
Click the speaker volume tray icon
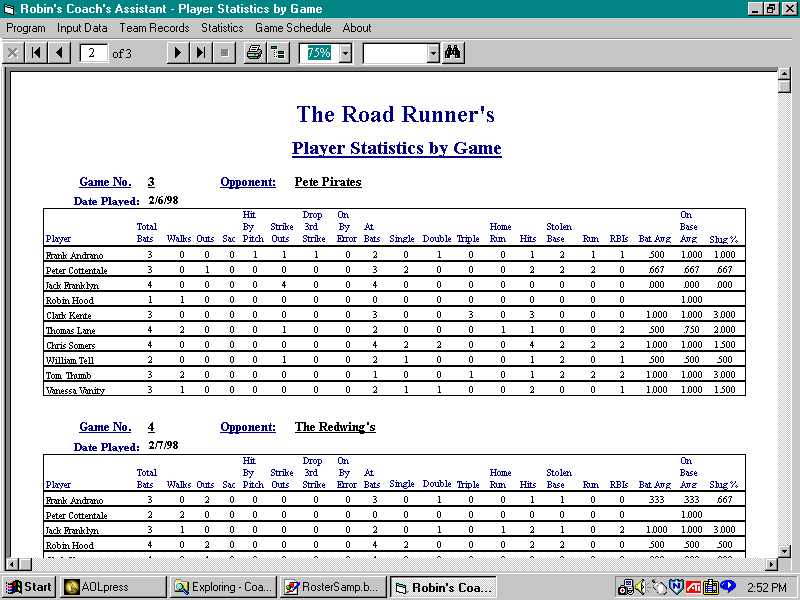[x=641, y=587]
